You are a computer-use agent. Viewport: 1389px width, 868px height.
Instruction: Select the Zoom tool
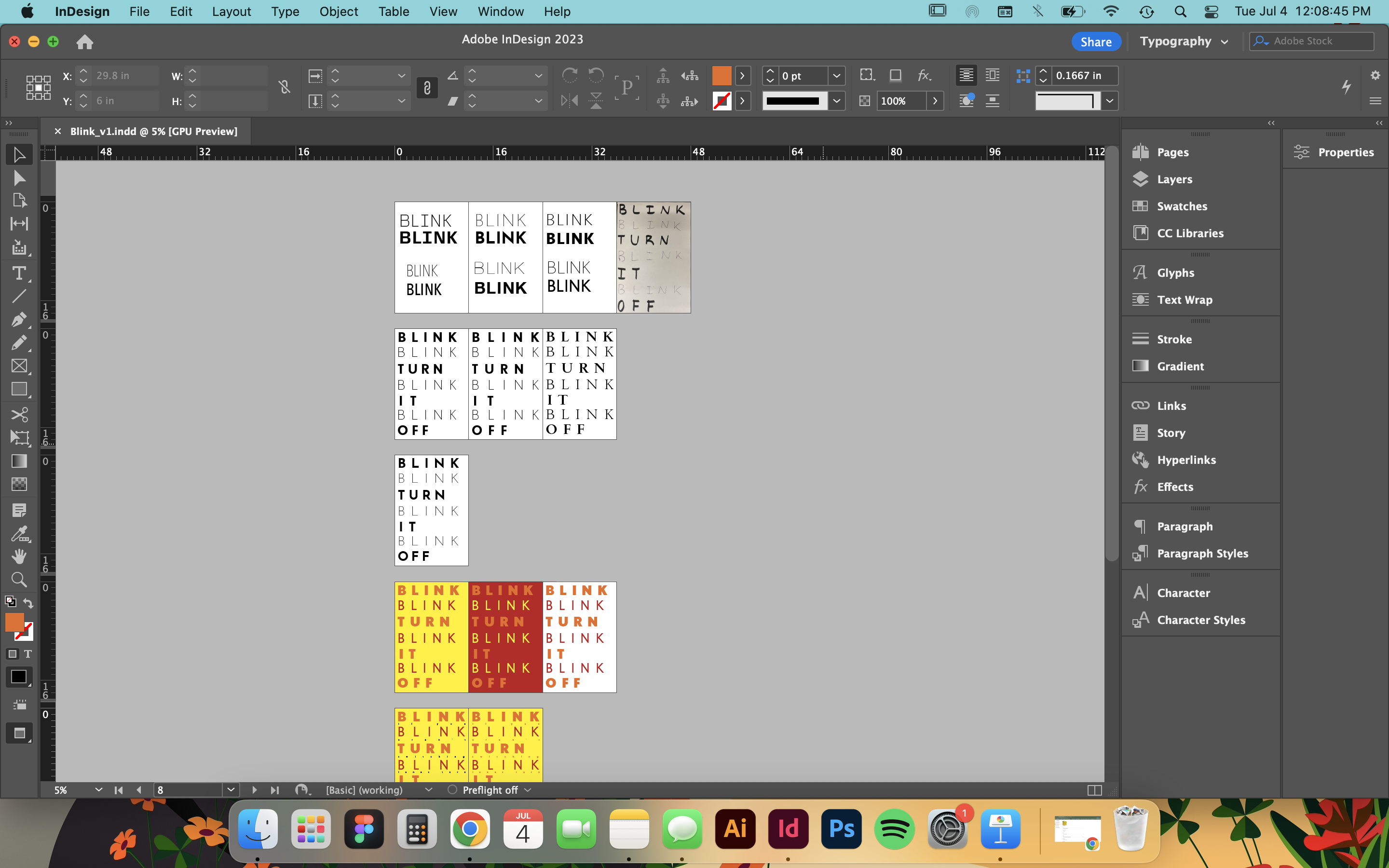(x=19, y=579)
